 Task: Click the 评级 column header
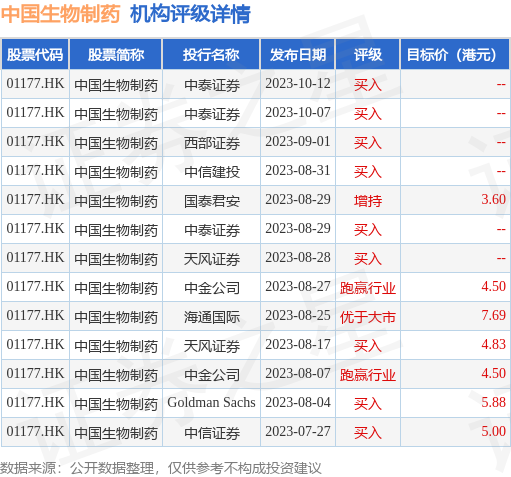click(367, 54)
